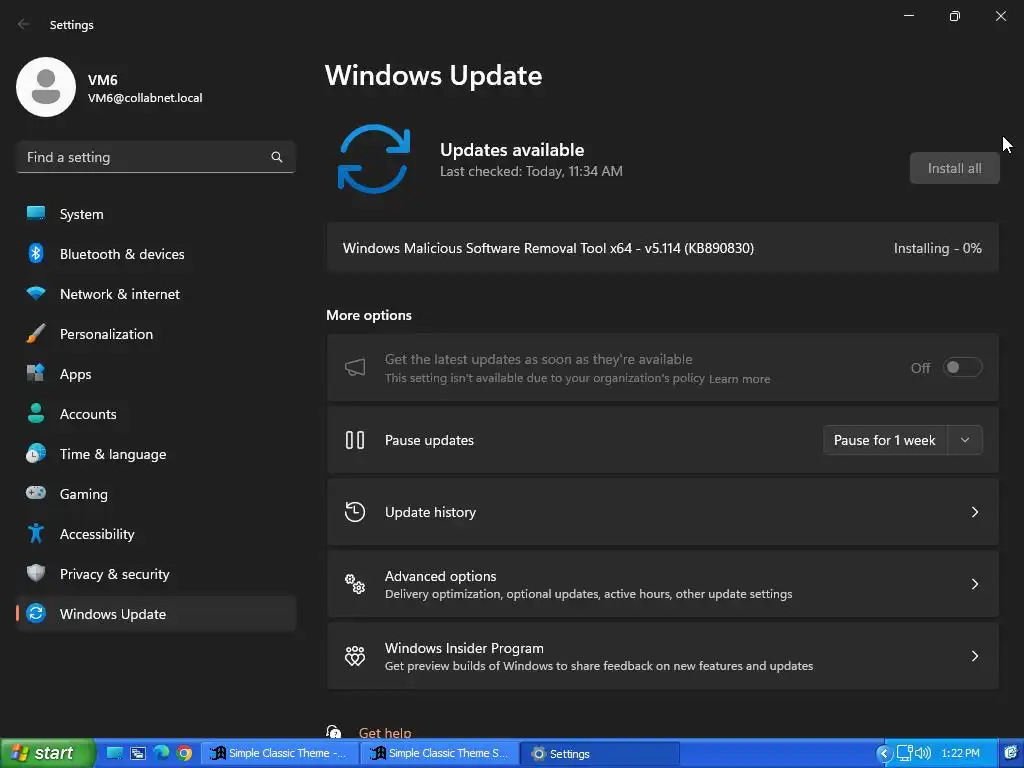Select Personalization category

click(155, 334)
